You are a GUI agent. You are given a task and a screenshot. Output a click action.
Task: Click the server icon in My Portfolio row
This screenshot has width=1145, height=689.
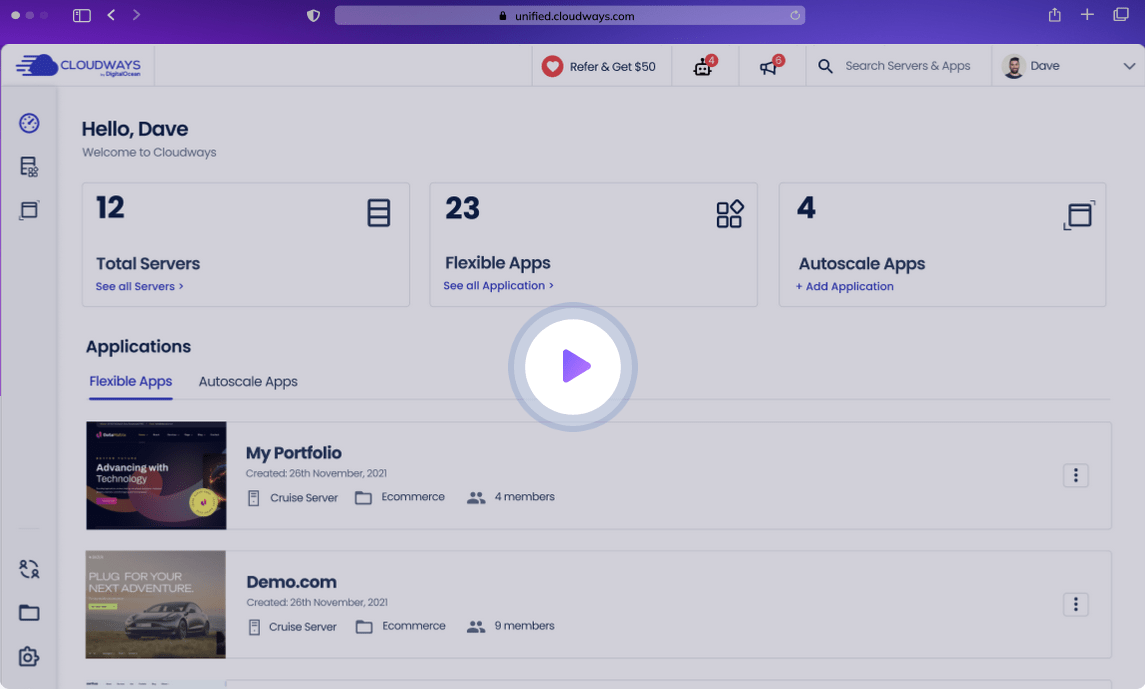click(253, 498)
